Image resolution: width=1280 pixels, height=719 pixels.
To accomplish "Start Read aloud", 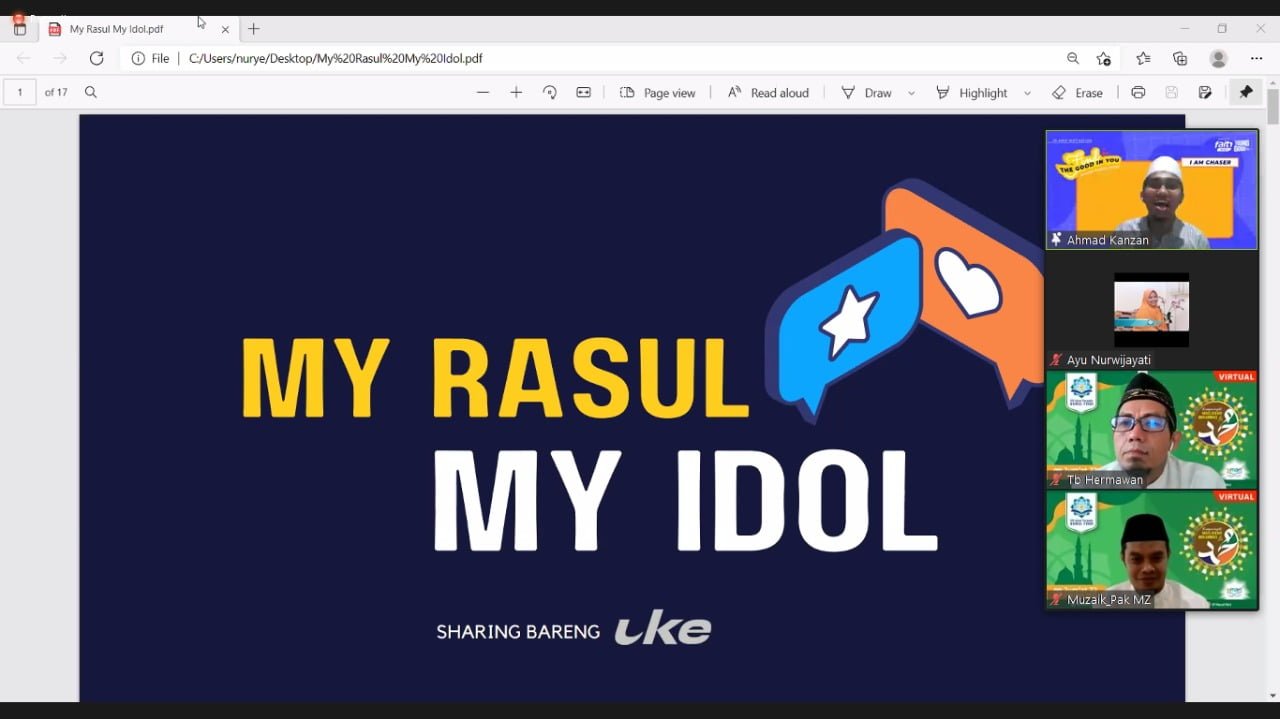I will (767, 92).
